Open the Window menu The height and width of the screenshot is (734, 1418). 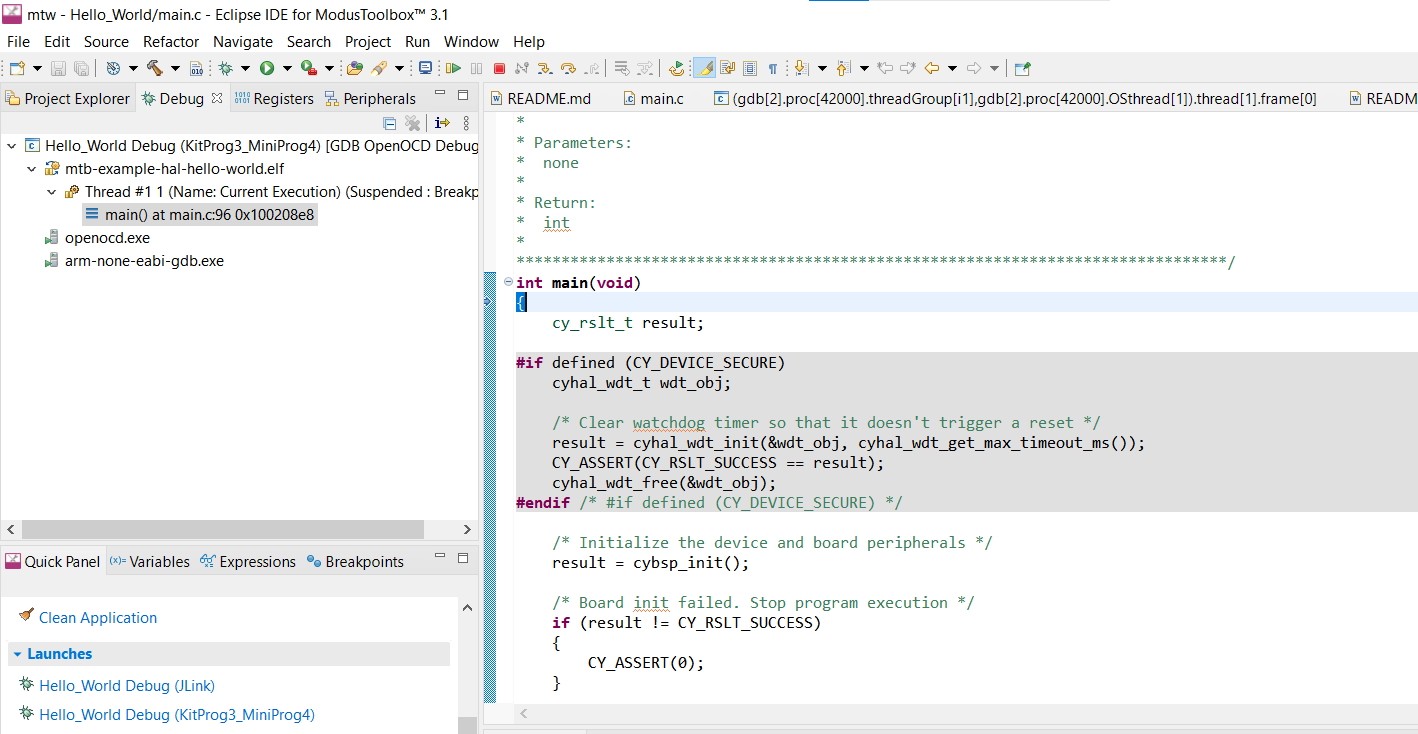471,42
